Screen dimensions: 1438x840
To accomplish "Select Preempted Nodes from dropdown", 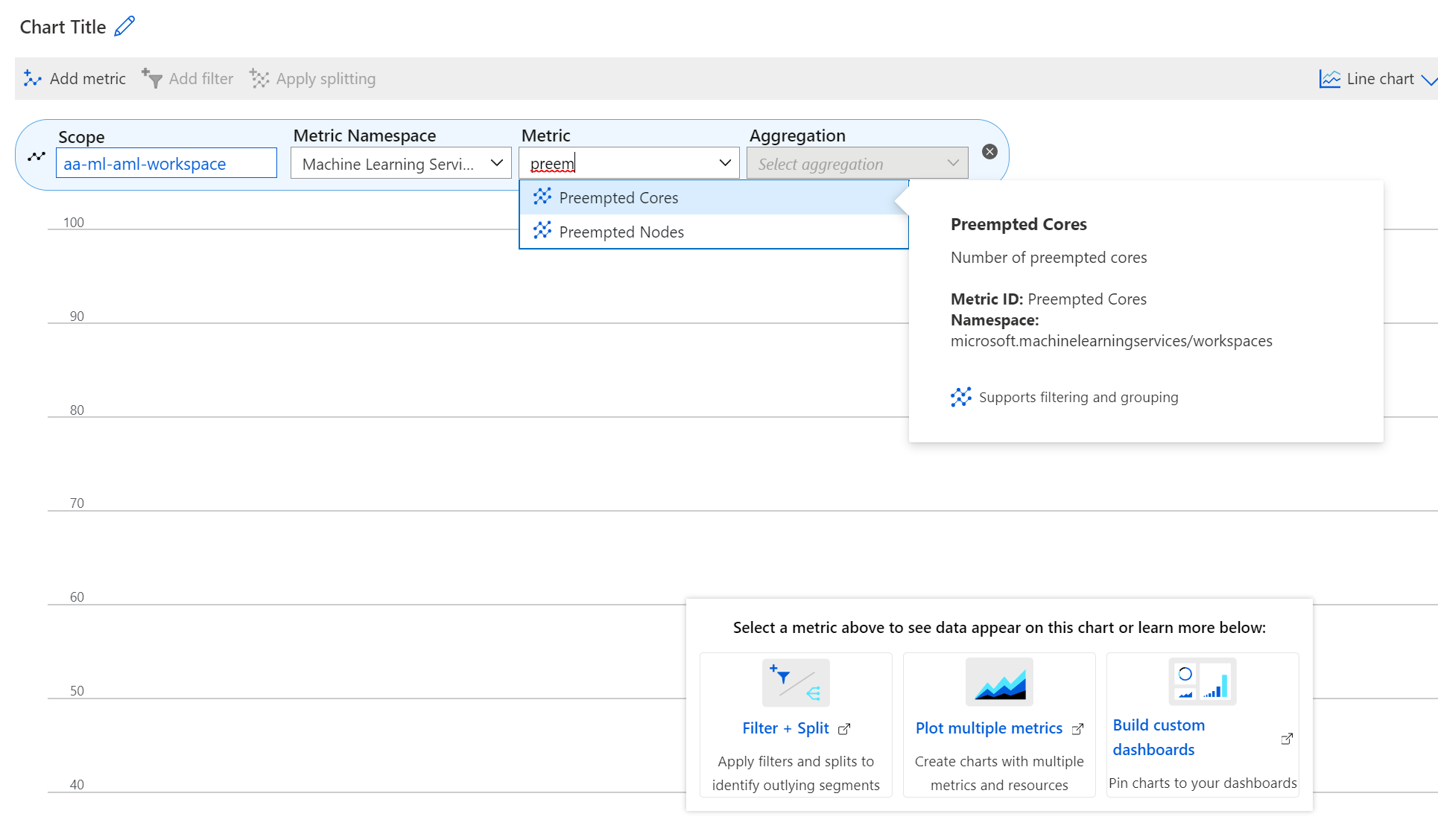I will point(620,231).
